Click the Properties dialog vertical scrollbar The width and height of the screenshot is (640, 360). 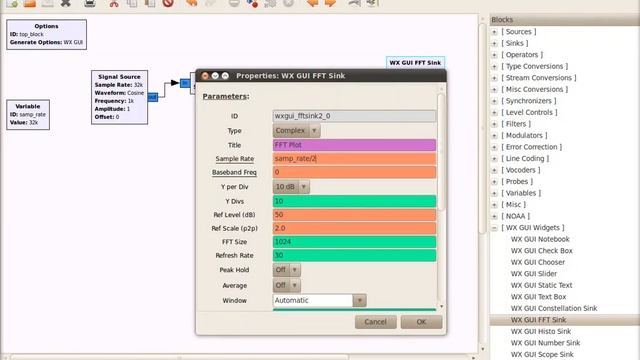click(441, 151)
